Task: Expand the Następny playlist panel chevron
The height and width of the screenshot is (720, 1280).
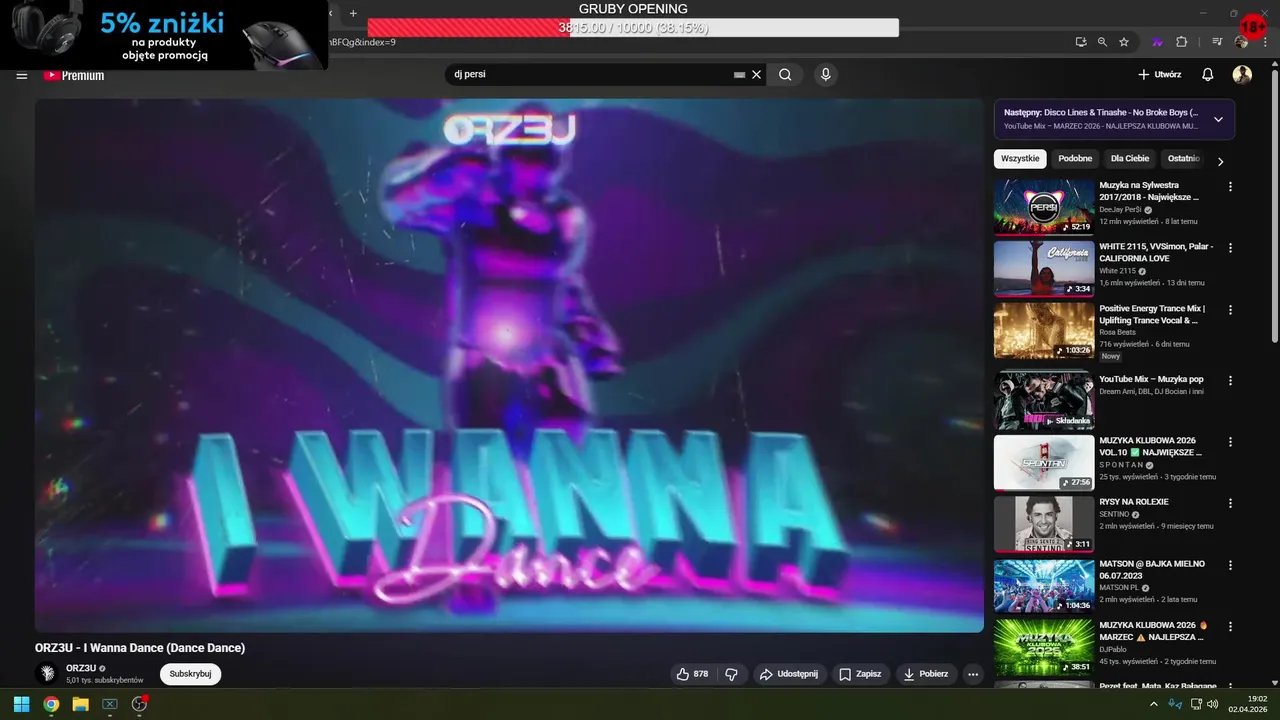Action: point(1218,119)
